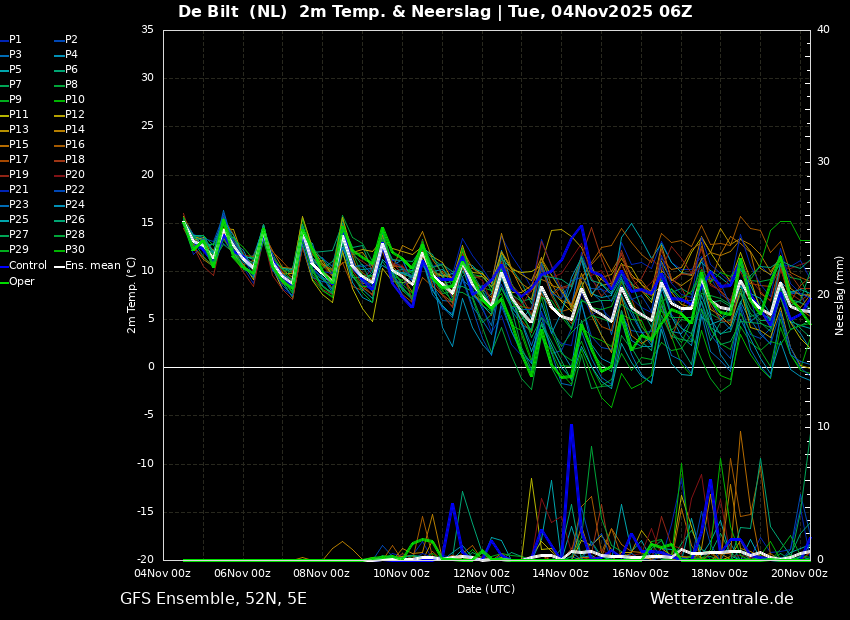Click the Date (UTC) axis label

point(486,590)
